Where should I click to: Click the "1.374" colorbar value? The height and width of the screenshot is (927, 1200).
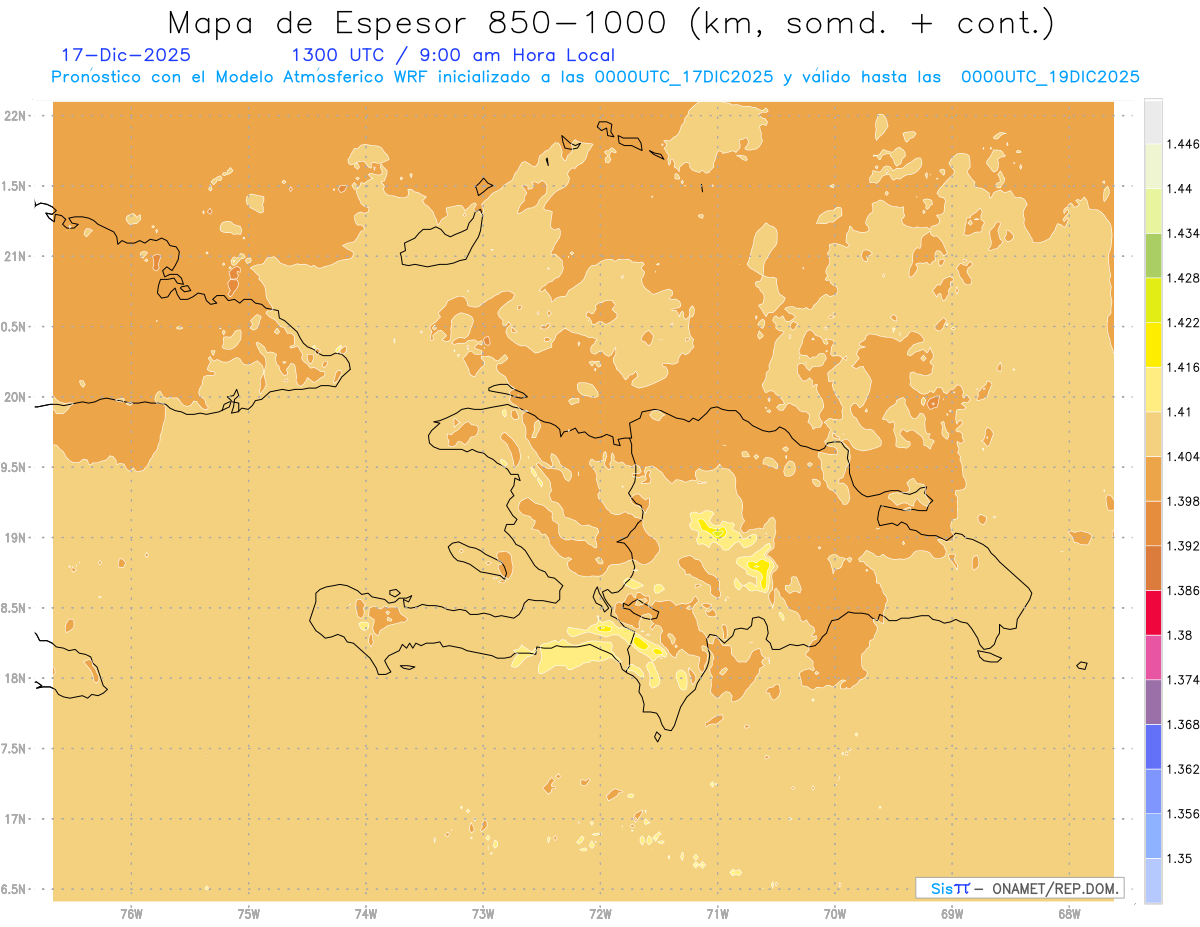click(1181, 680)
